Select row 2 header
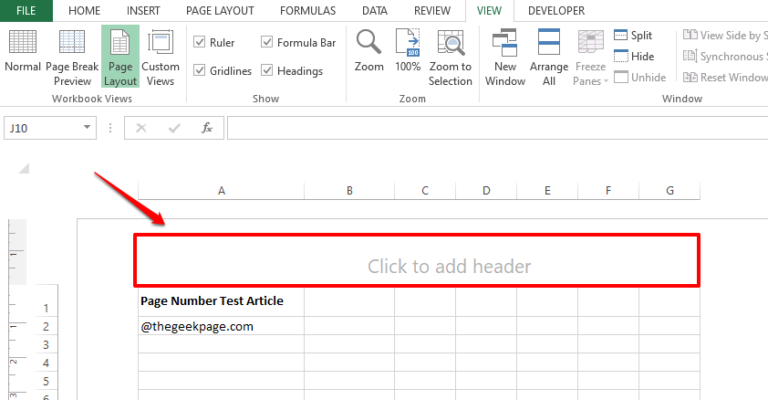The width and height of the screenshot is (768, 400). point(46,326)
